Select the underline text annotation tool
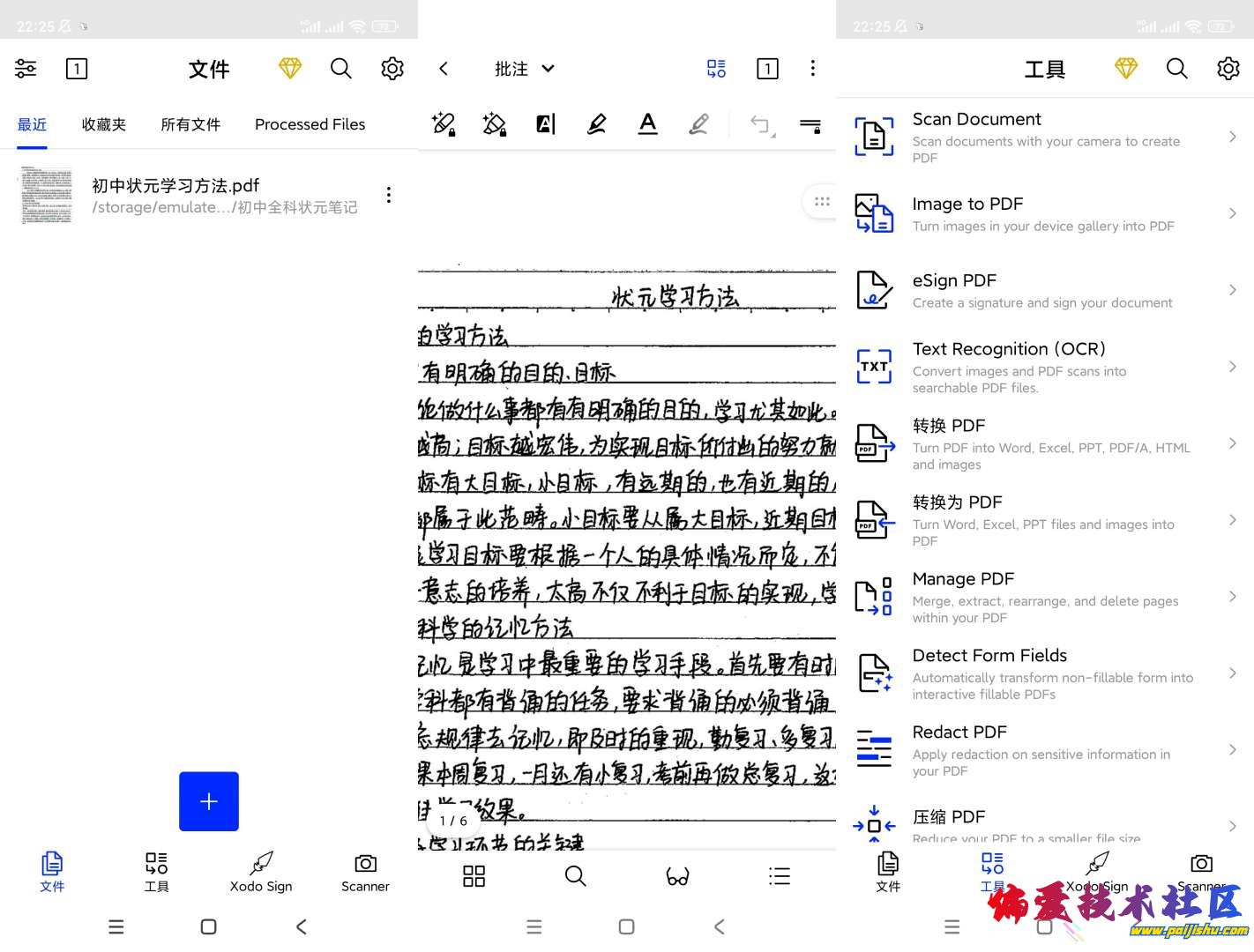 point(647,124)
